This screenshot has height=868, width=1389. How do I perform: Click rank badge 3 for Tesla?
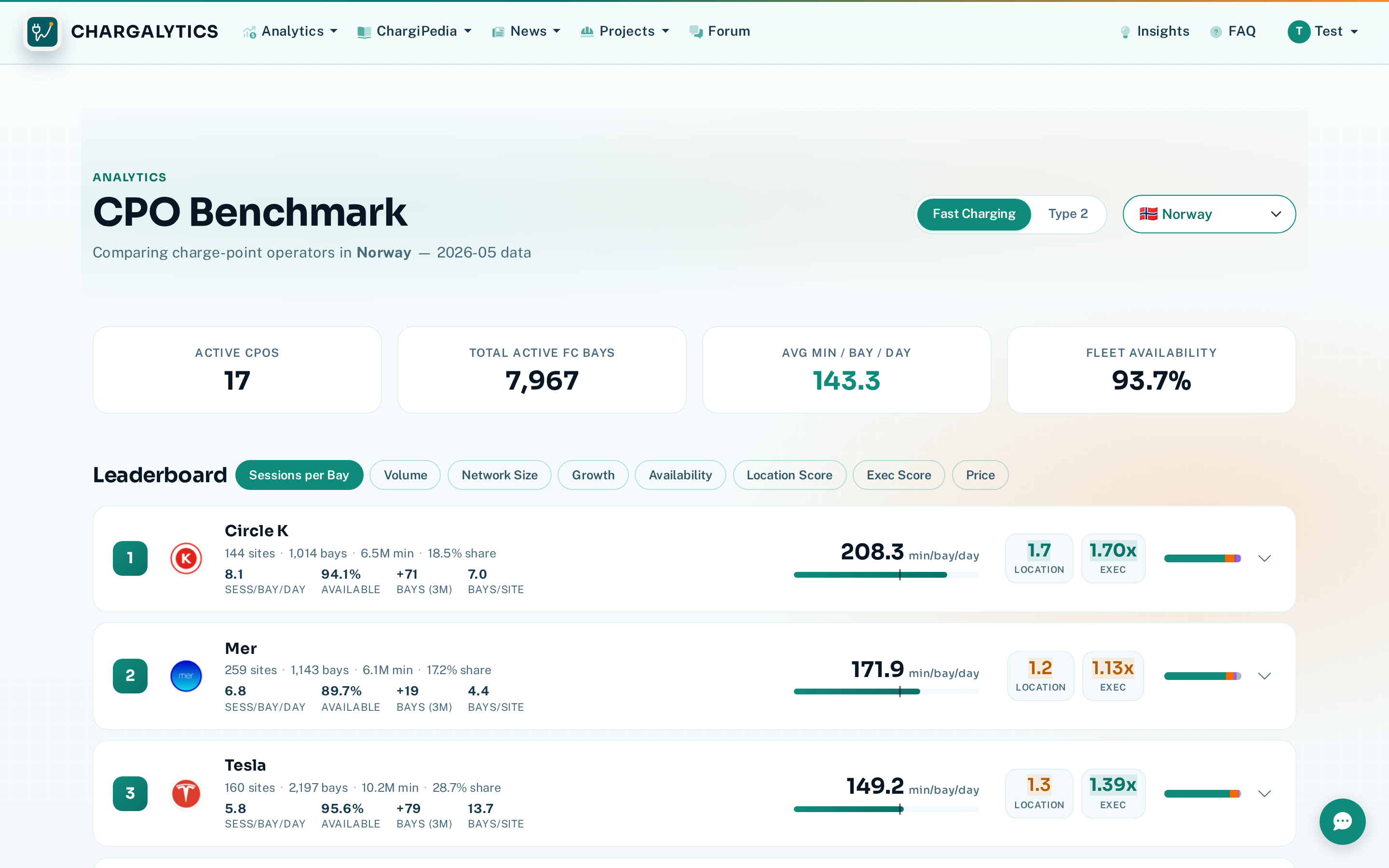point(130,793)
